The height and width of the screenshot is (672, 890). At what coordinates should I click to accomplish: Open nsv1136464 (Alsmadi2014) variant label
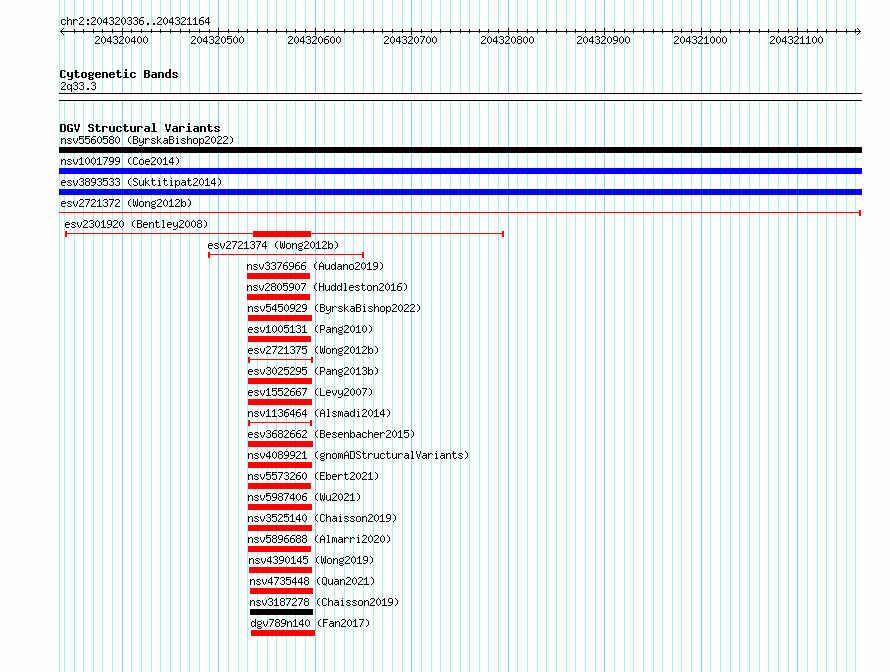pyautogui.click(x=319, y=413)
